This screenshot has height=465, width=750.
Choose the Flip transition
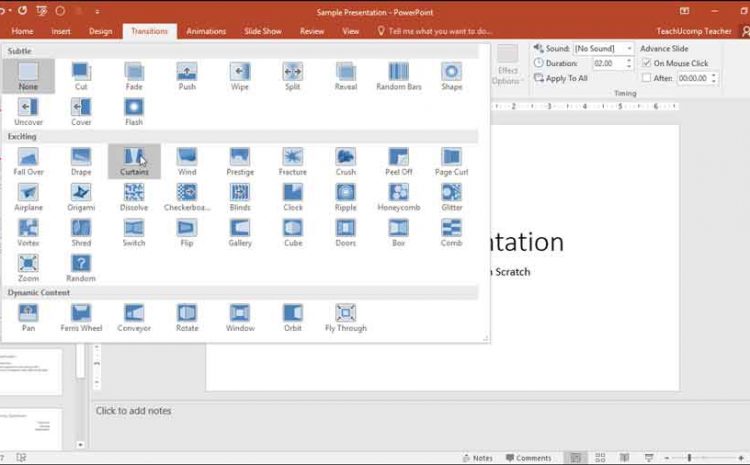pos(187,232)
